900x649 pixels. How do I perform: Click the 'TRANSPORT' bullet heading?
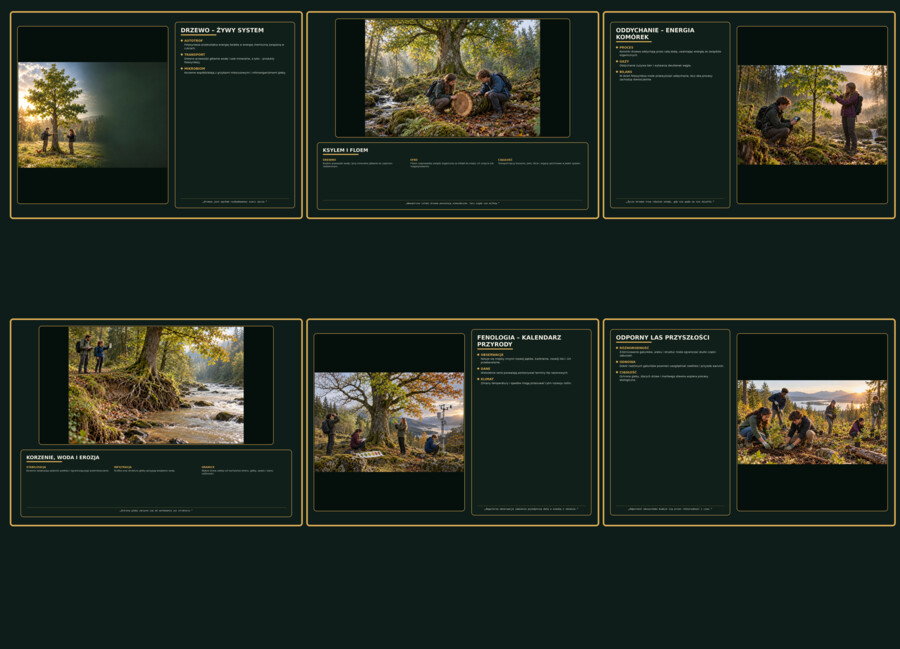[195, 55]
